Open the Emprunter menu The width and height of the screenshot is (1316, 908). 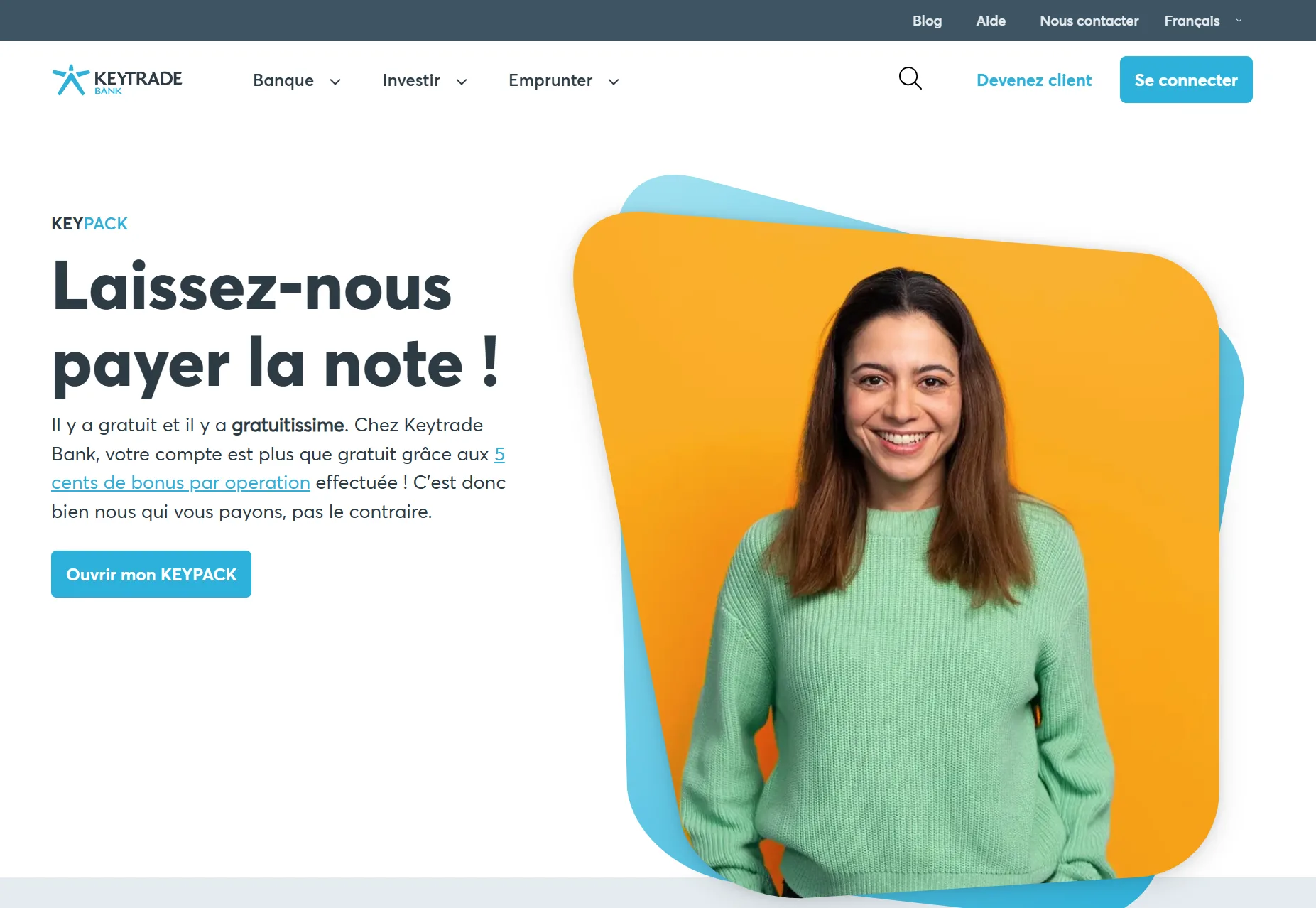(550, 80)
